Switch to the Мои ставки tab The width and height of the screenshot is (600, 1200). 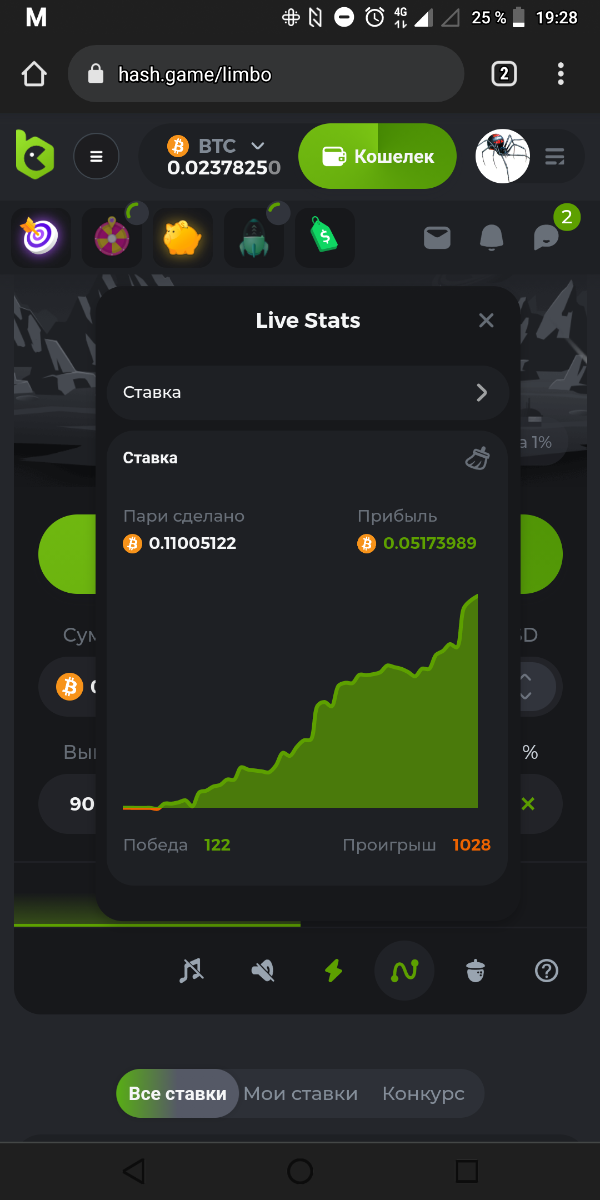[x=300, y=1094]
